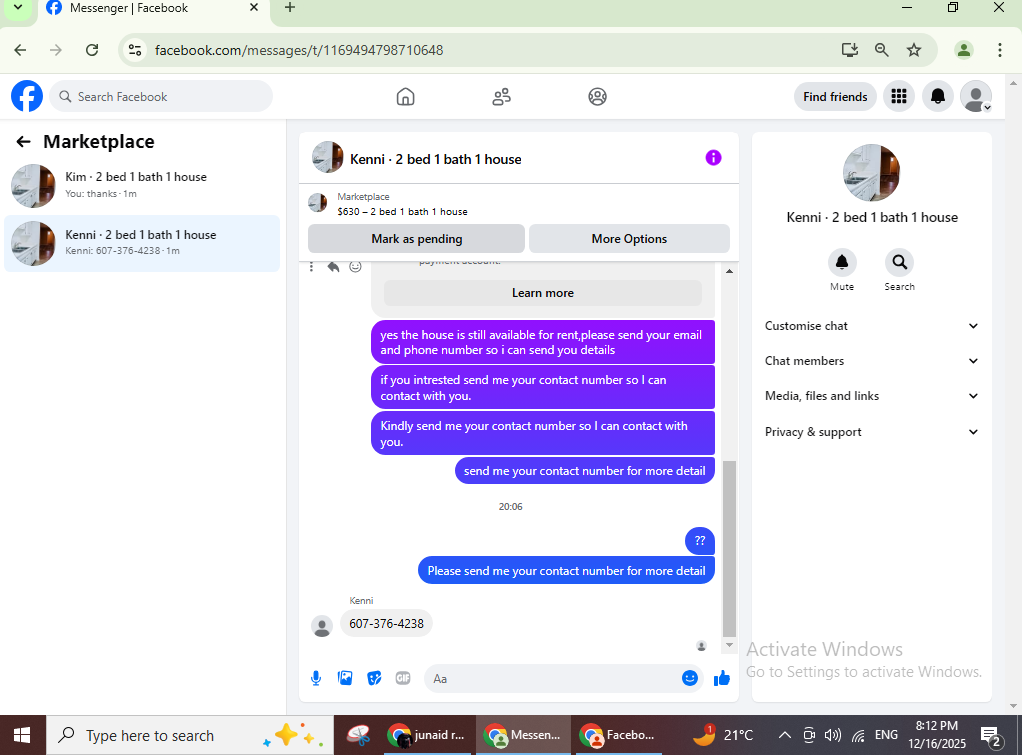Mute the Kenni conversation

click(x=841, y=262)
